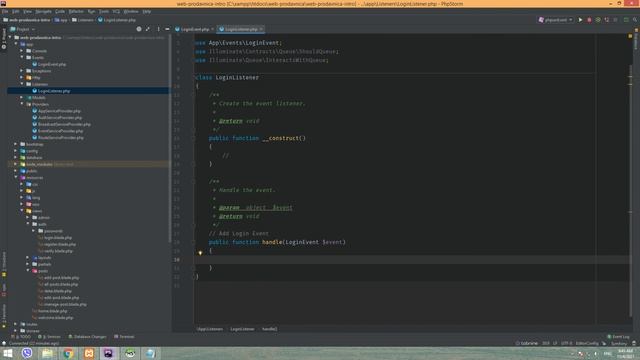This screenshot has height=360, width=640.
Task: Collapse the resources folder
Action: click(x=16, y=178)
